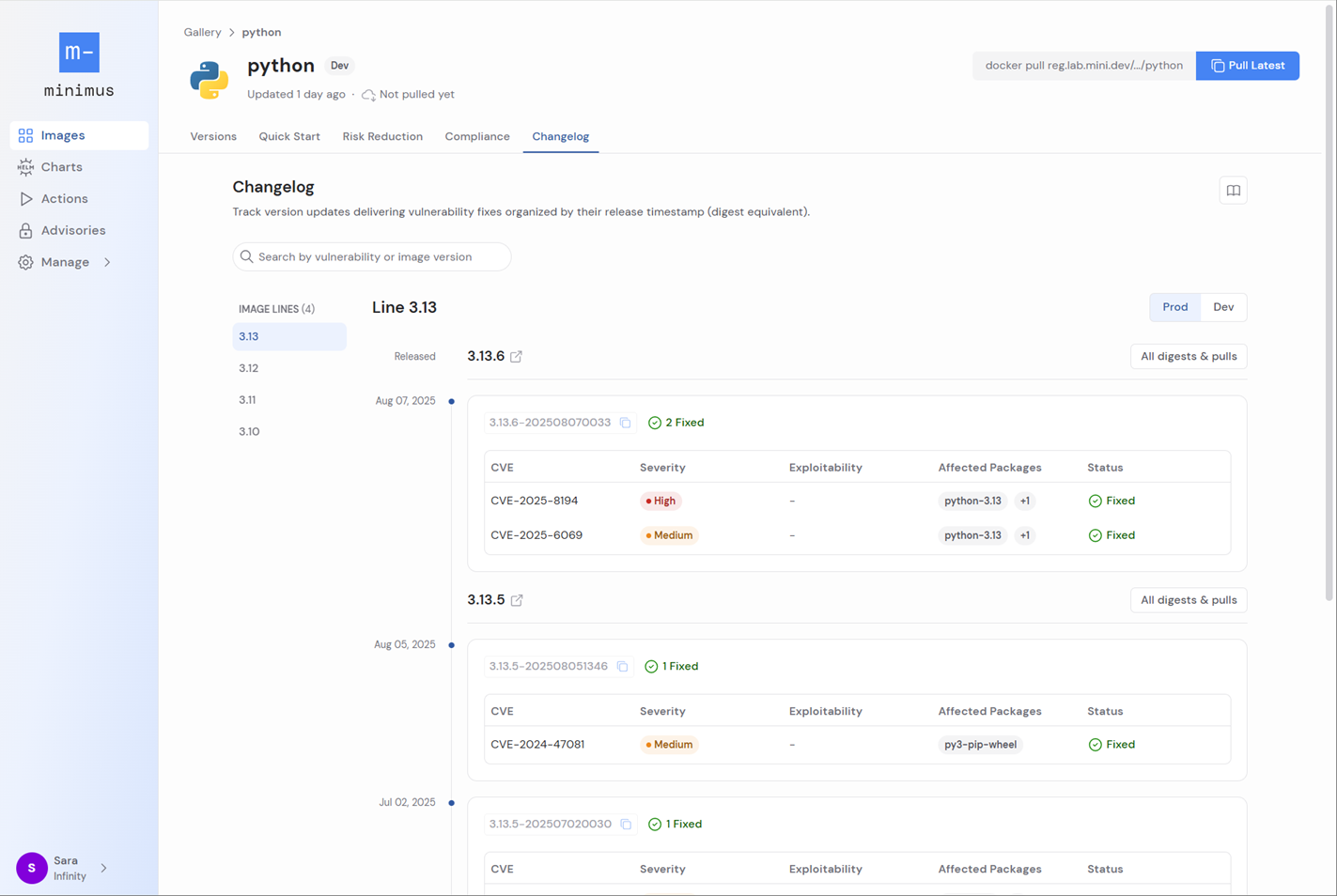1337x896 pixels.
Task: Click the 3.13.5 version heading
Action: tap(486, 600)
